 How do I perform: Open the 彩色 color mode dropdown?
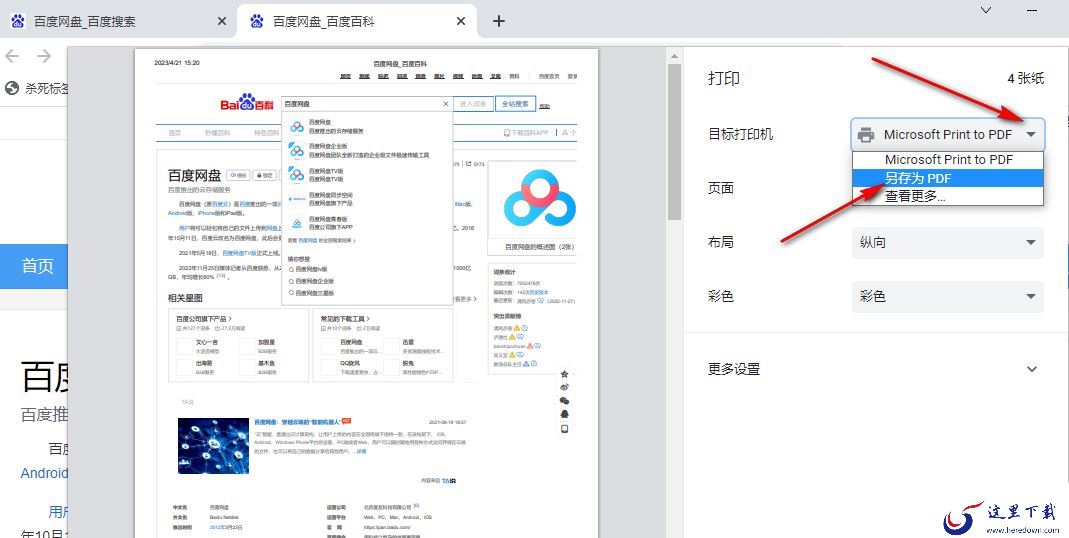(x=948, y=297)
